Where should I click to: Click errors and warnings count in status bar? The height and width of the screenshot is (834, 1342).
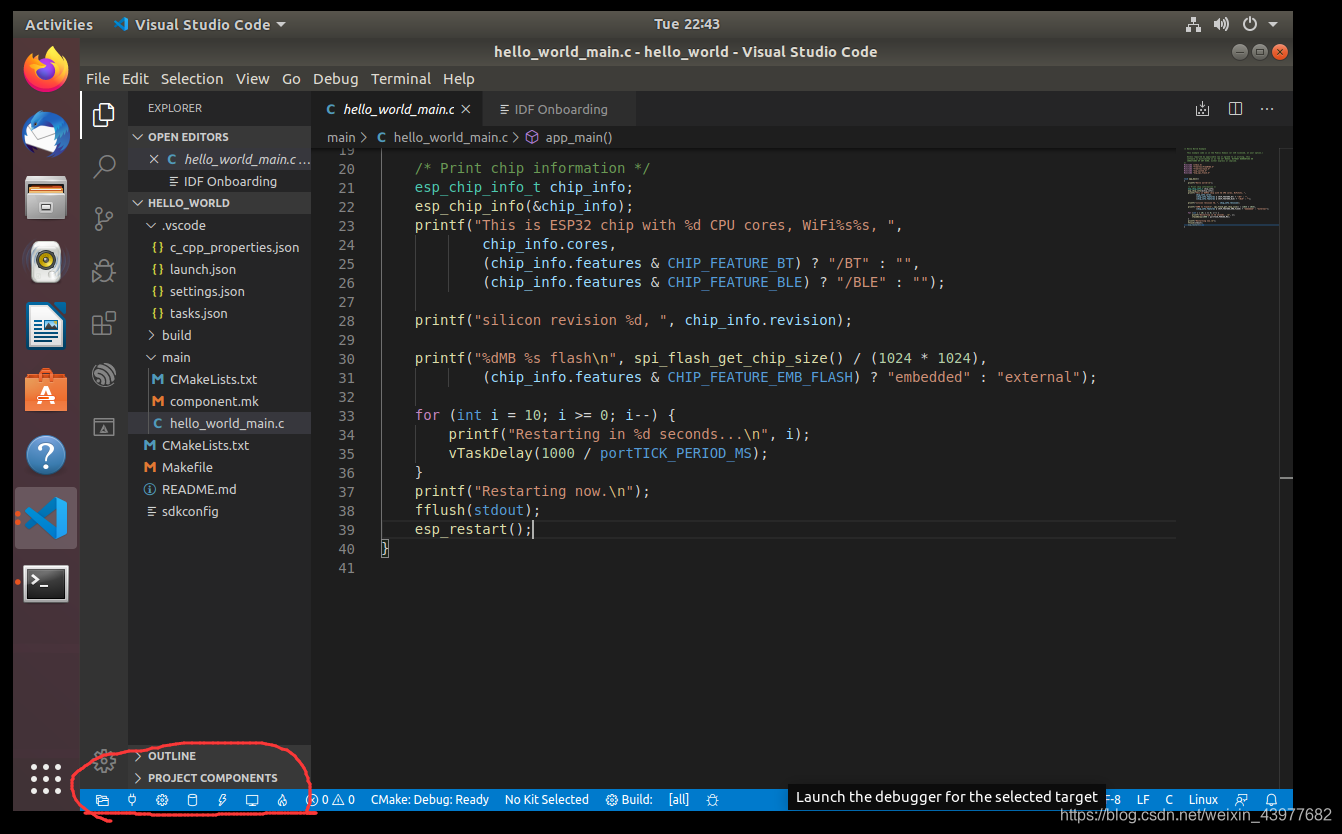point(331,800)
